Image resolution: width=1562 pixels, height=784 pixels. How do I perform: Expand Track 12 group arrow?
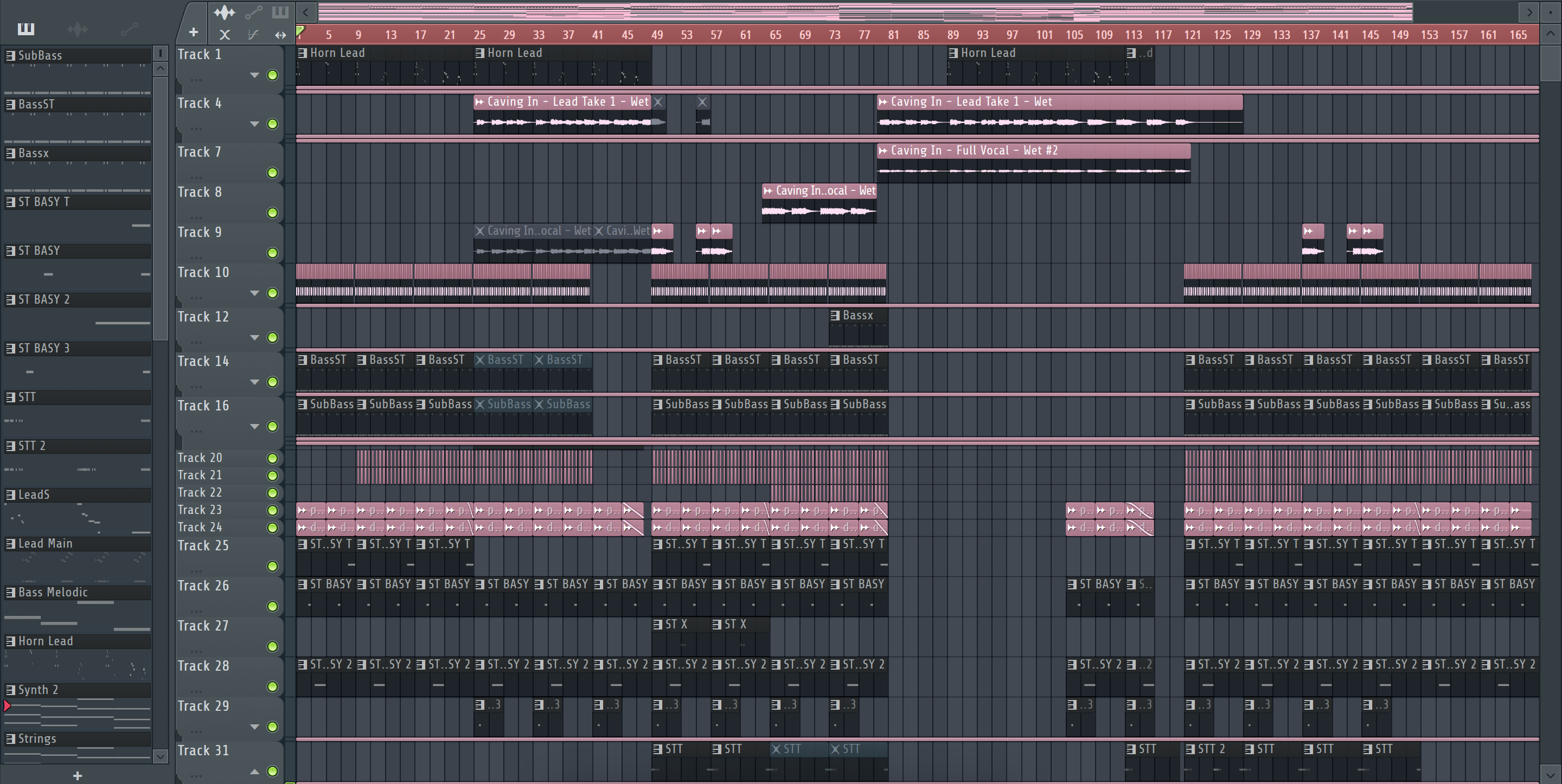coord(255,337)
